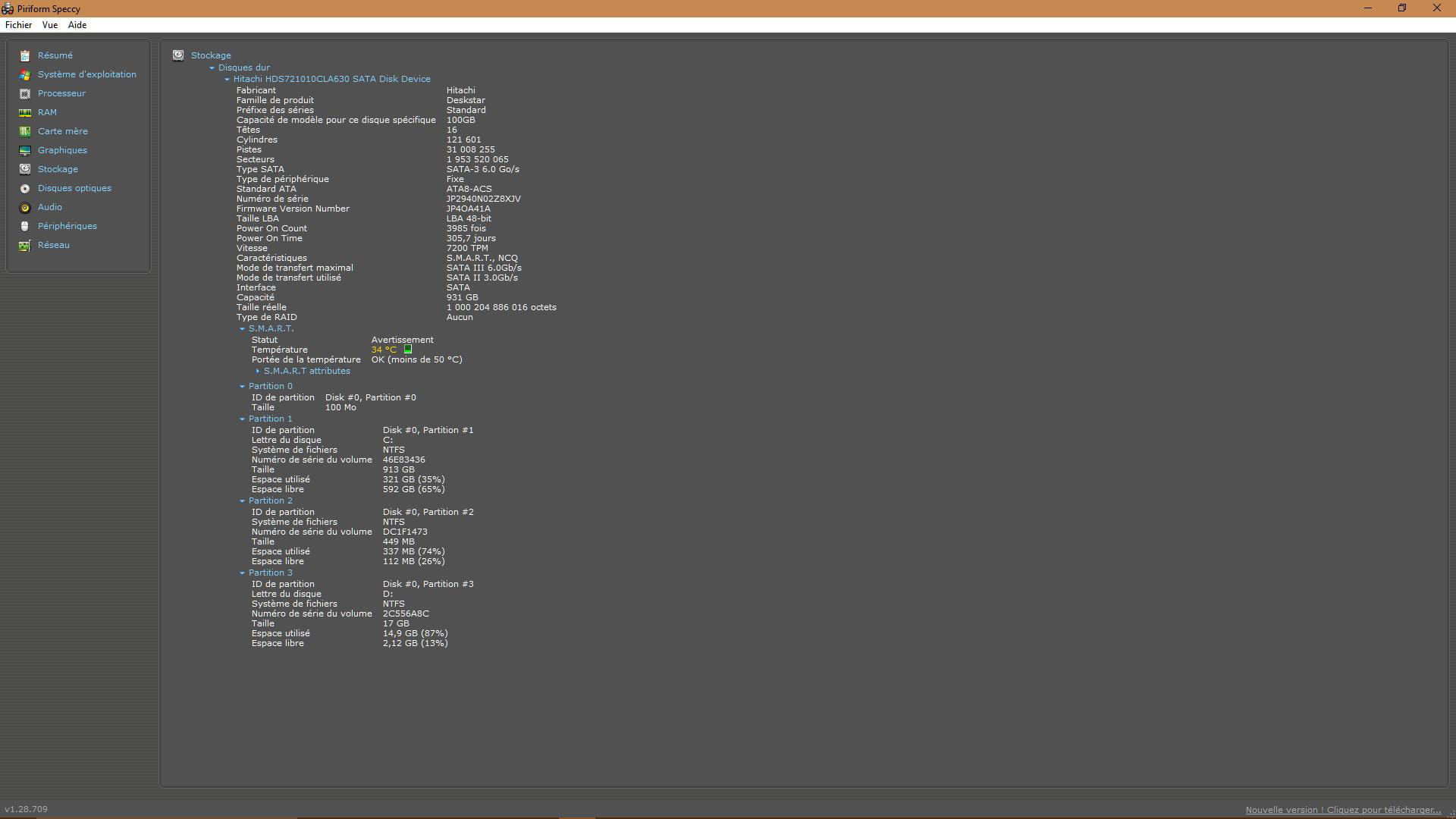Click the Deskstar product family value
Image resolution: width=1456 pixels, height=819 pixels.
(x=466, y=100)
